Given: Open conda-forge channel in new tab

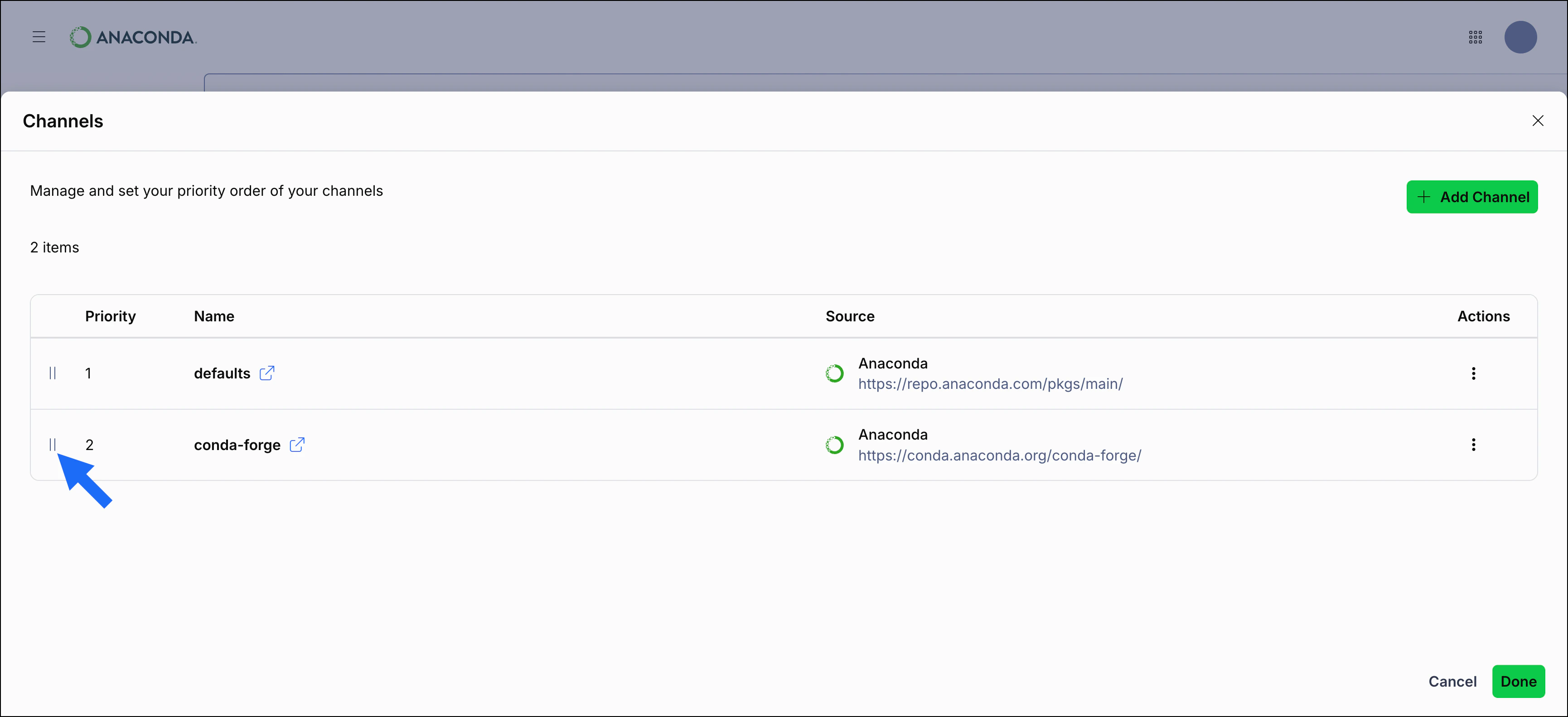Looking at the screenshot, I should click(x=298, y=445).
